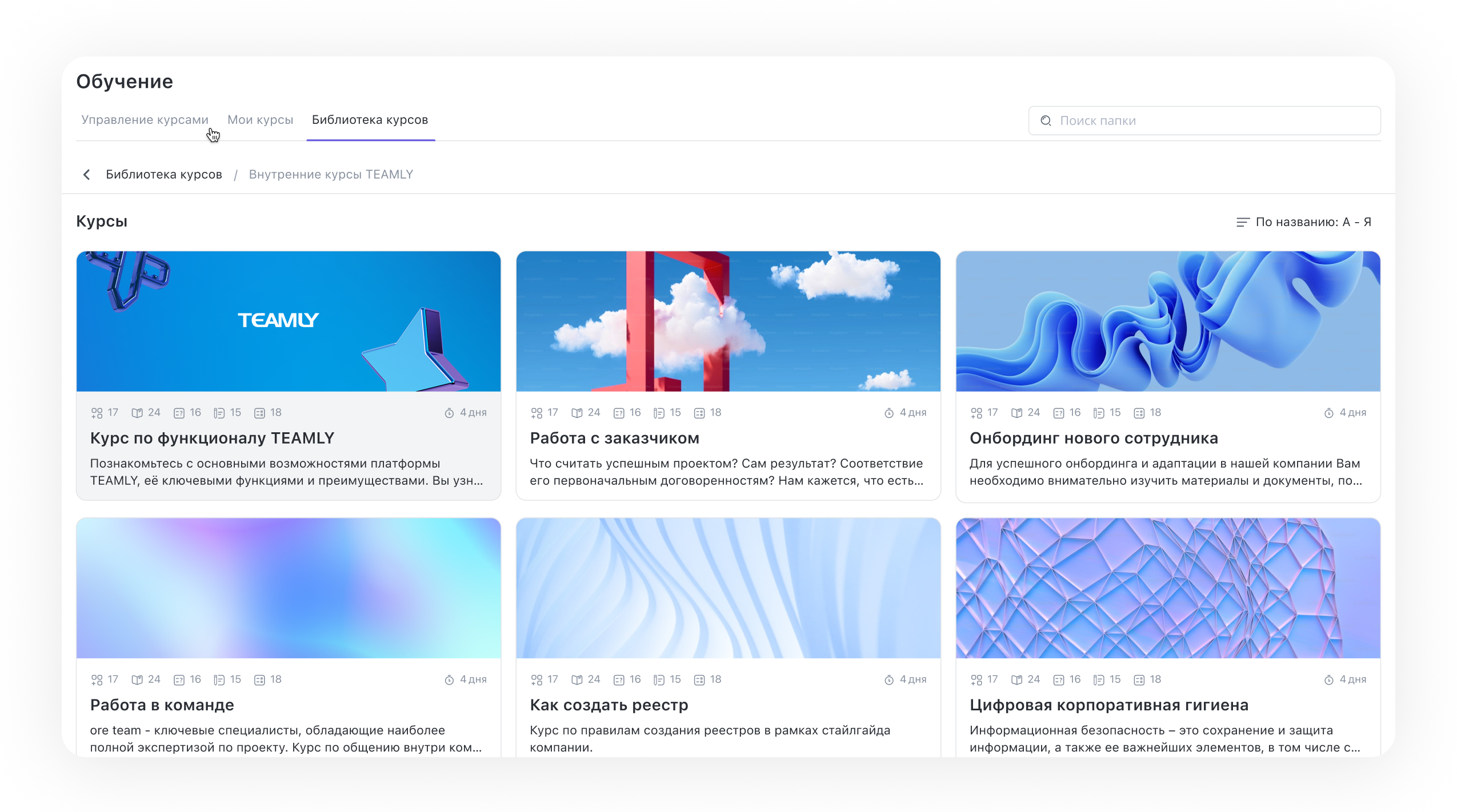Click the pencil-list icon on Онбординг нового сотрудника

pos(1099,413)
